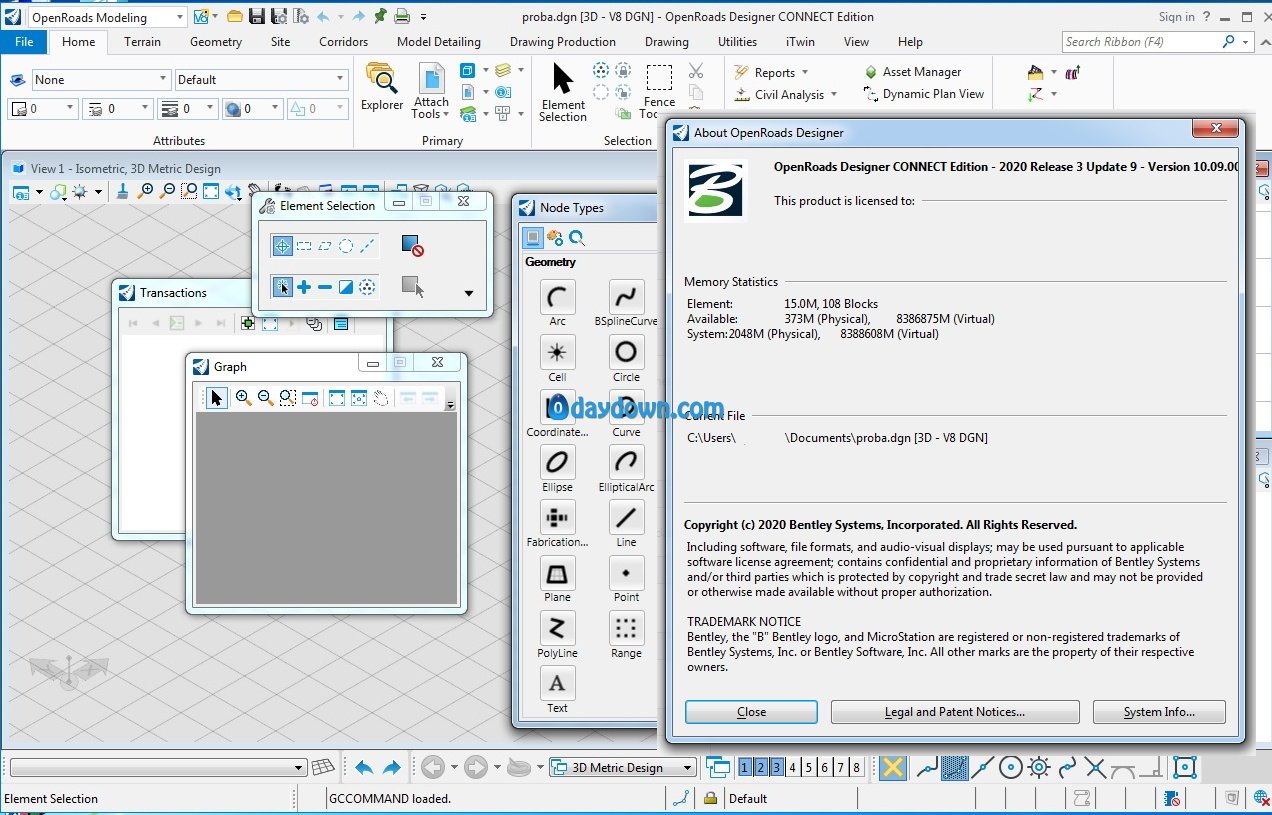Open the search icon in Node Types toolbar

point(577,237)
